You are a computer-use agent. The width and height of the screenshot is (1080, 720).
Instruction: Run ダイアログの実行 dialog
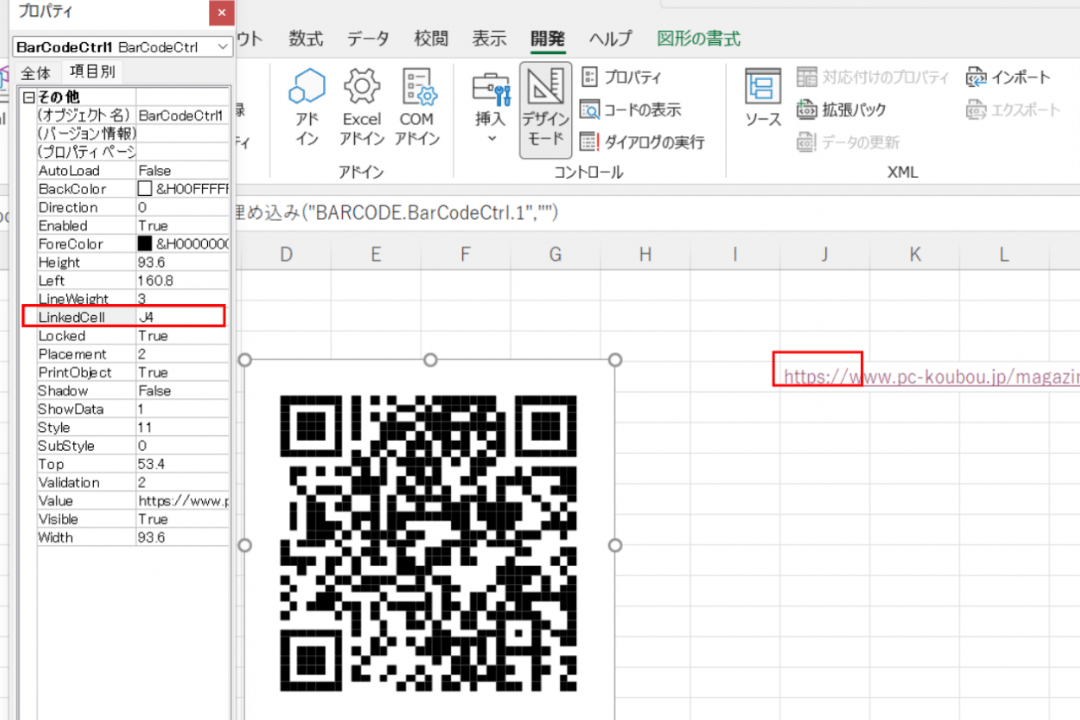(x=642, y=142)
